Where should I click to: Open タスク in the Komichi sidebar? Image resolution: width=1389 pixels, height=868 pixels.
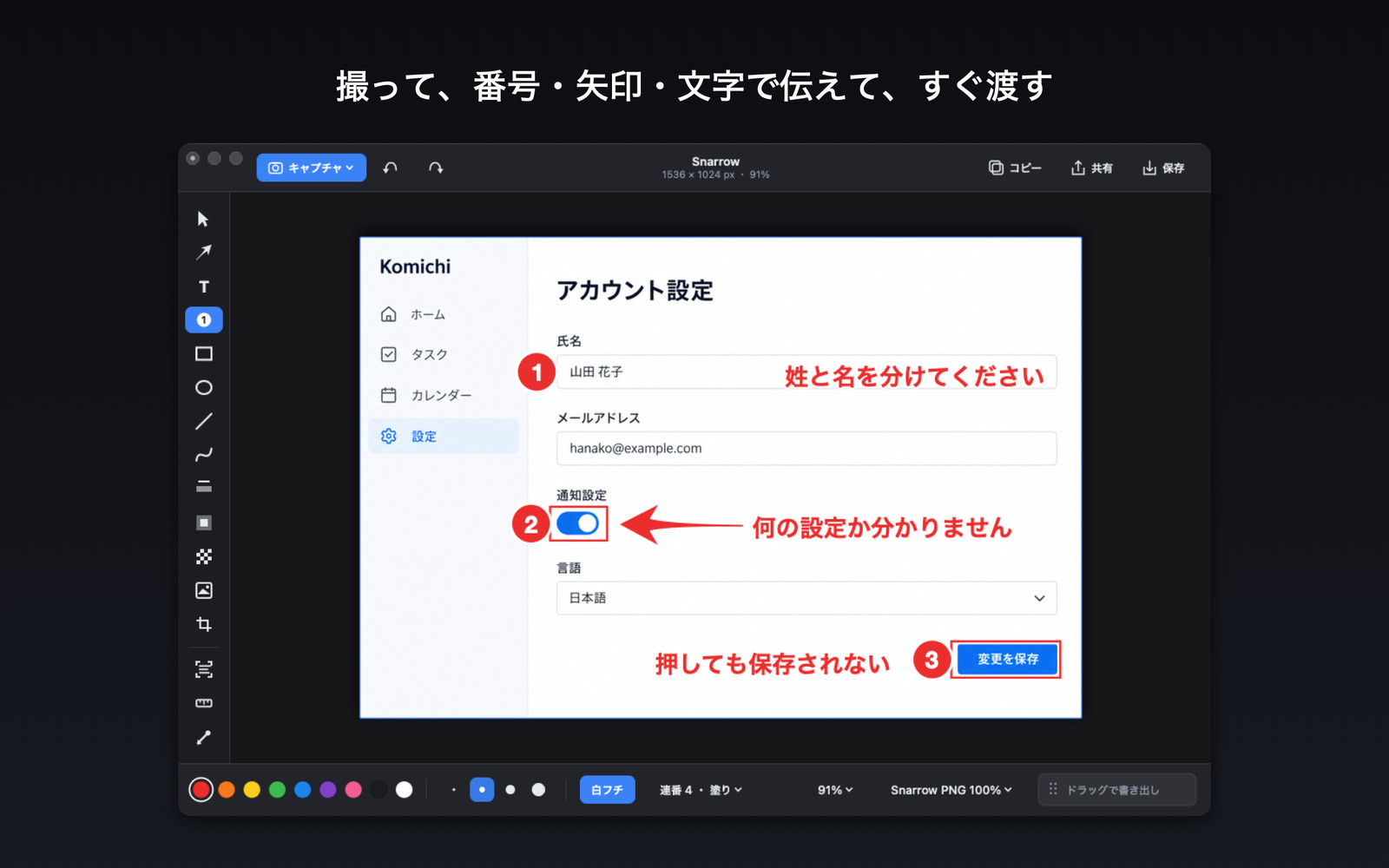coord(444,354)
